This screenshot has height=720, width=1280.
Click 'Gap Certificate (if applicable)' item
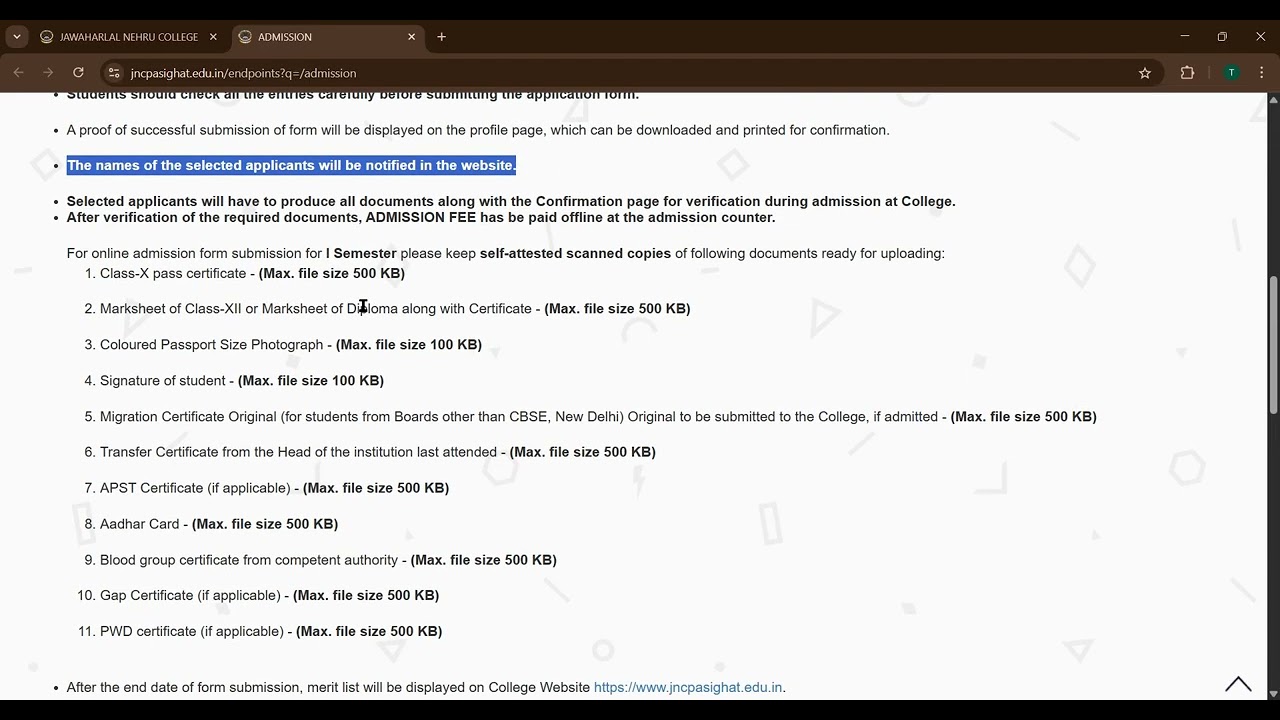(x=269, y=596)
